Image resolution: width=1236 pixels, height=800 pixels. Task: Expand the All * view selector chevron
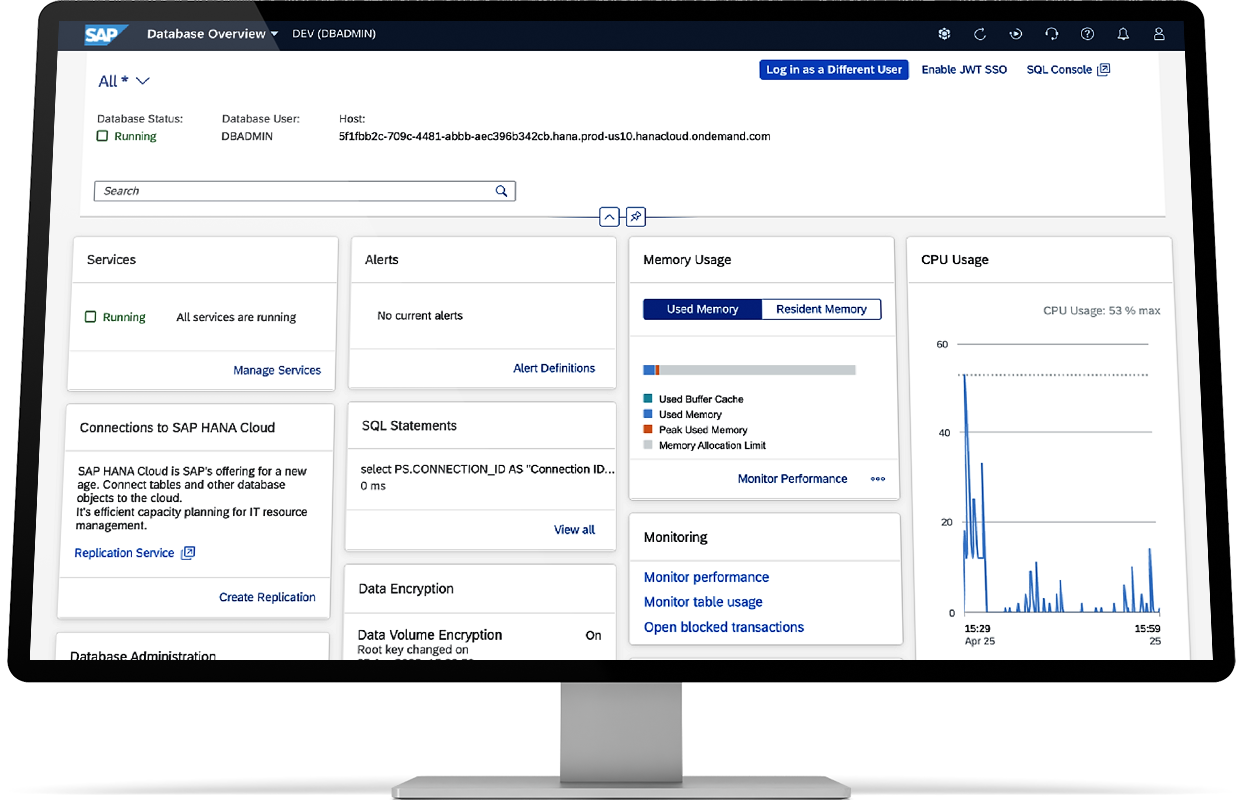[x=142, y=81]
